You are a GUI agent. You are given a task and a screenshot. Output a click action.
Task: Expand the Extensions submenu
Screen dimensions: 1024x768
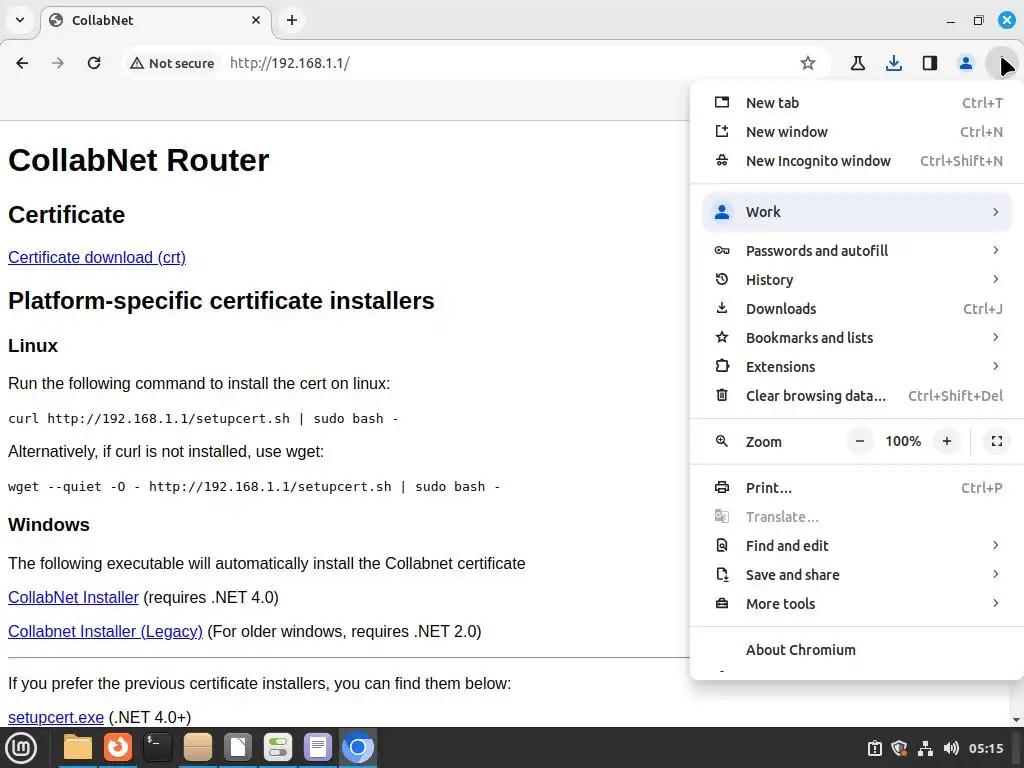tap(857, 366)
